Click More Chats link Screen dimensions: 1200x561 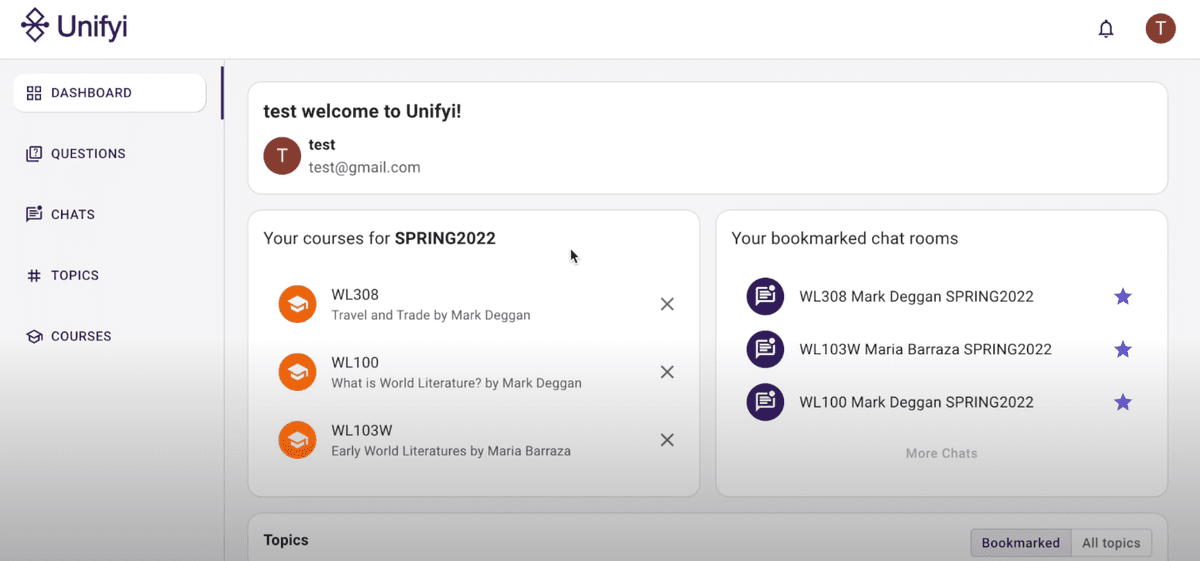941,453
